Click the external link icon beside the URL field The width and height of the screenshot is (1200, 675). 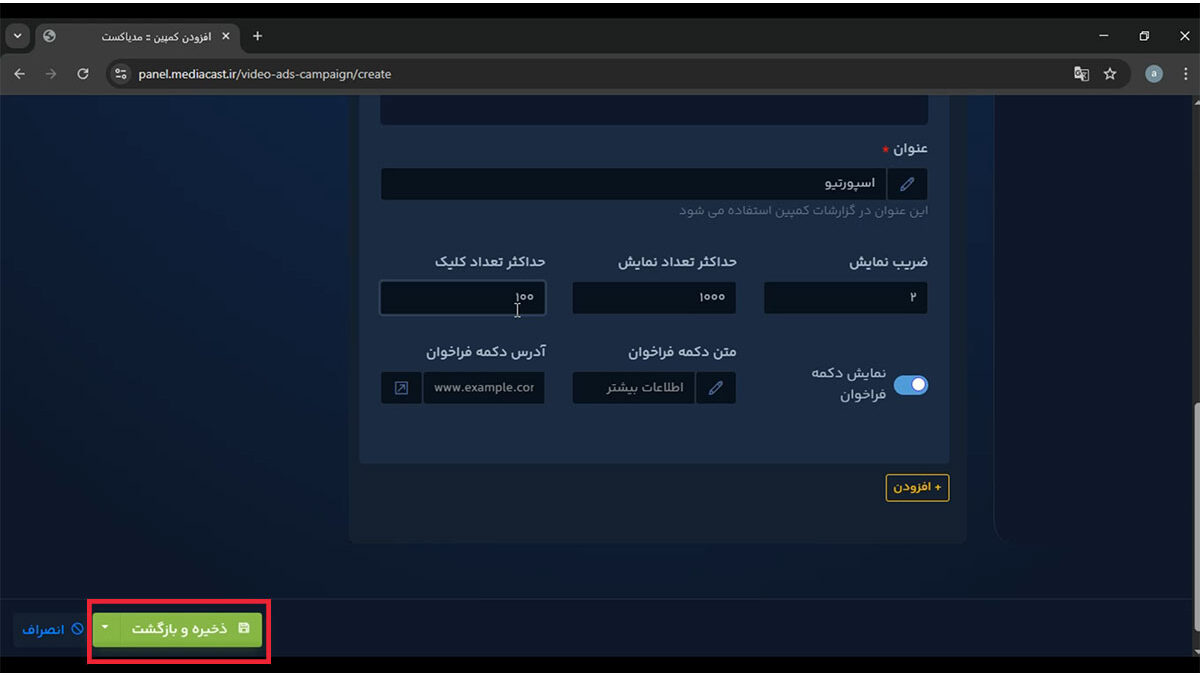tap(401, 388)
